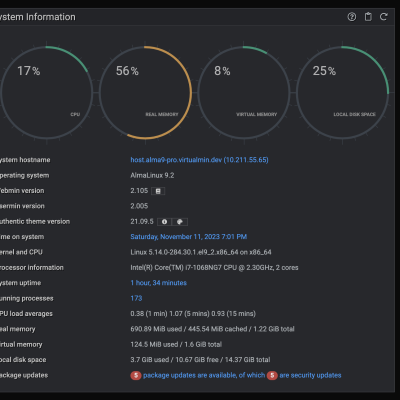Select the processor text Intel(R) Core(TM) i7-1068NG7
The width and height of the screenshot is (400, 400).
click(x=214, y=268)
